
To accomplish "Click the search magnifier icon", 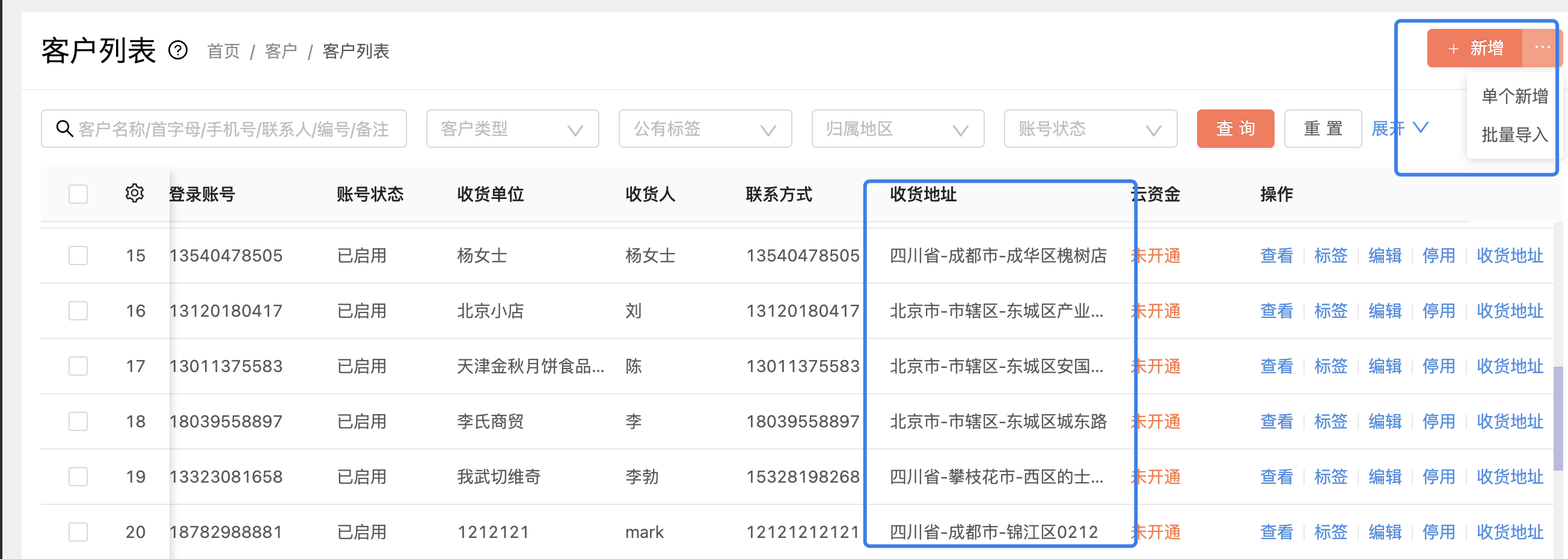I will 64,129.
